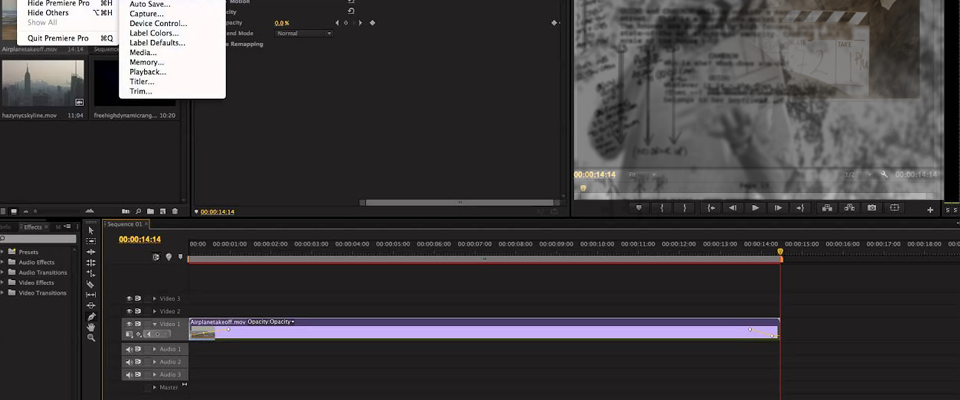The width and height of the screenshot is (960, 400).
Task: Collapse the Video 1 track
Action: pyautogui.click(x=154, y=324)
